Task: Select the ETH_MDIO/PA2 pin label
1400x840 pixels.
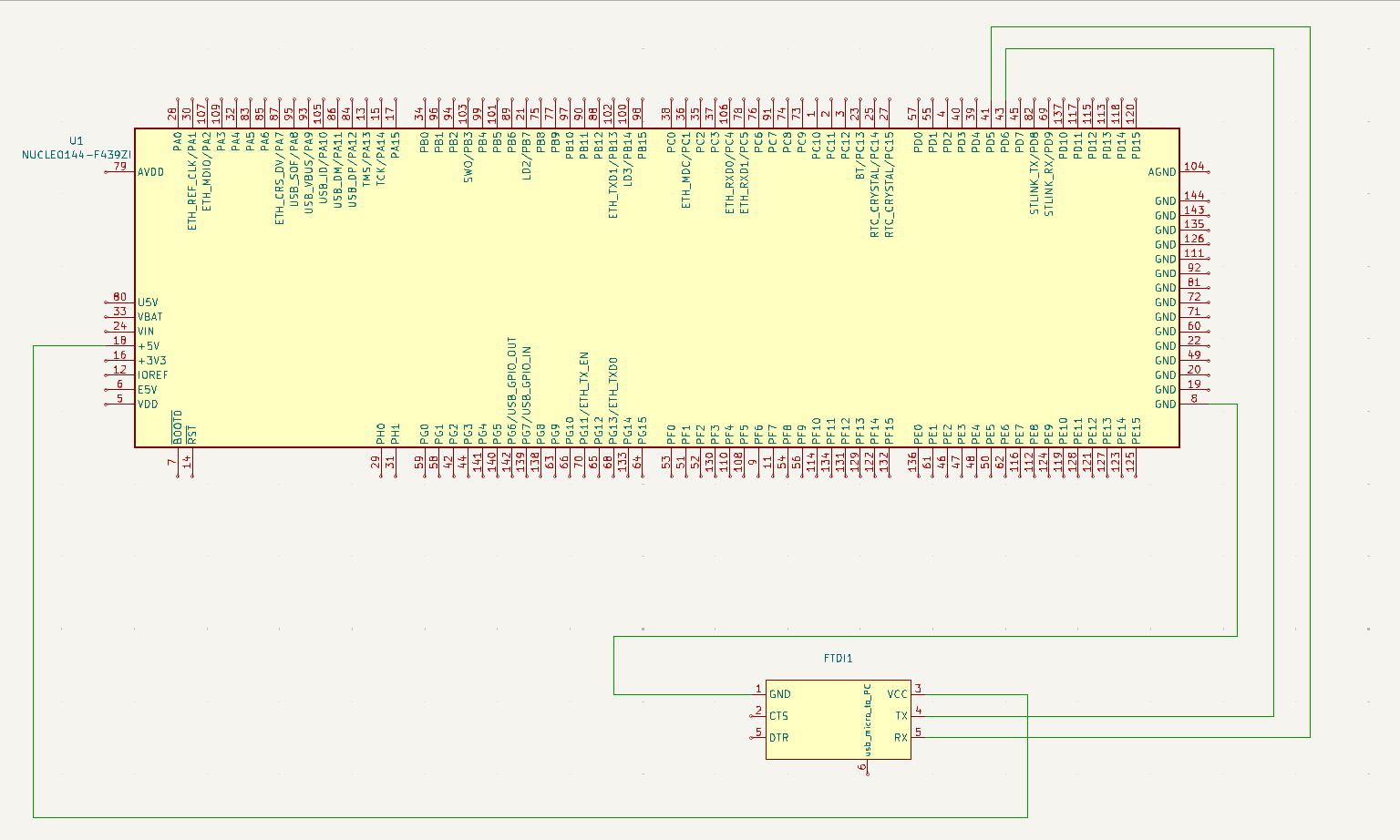Action: pyautogui.click(x=207, y=171)
